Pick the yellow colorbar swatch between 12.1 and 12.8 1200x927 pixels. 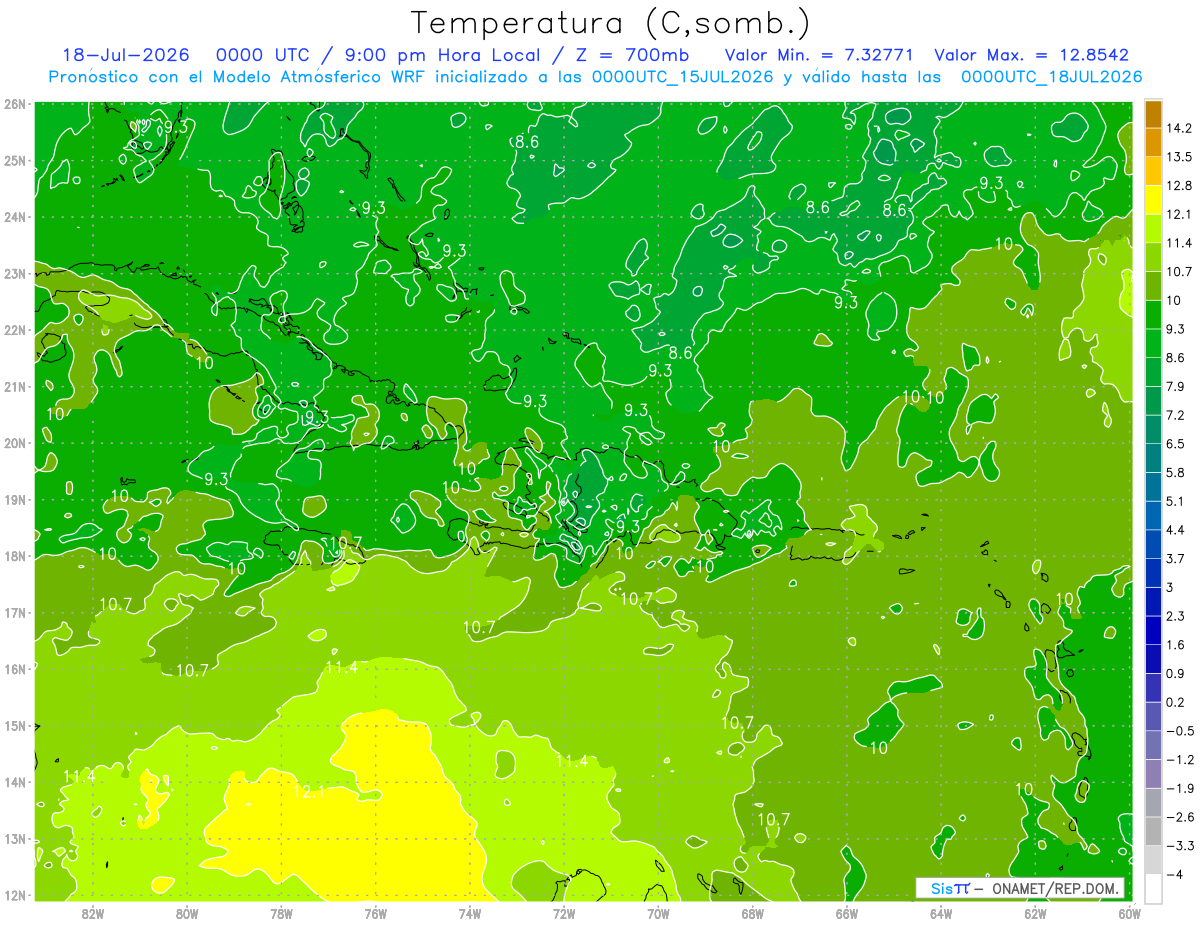pos(1153,200)
